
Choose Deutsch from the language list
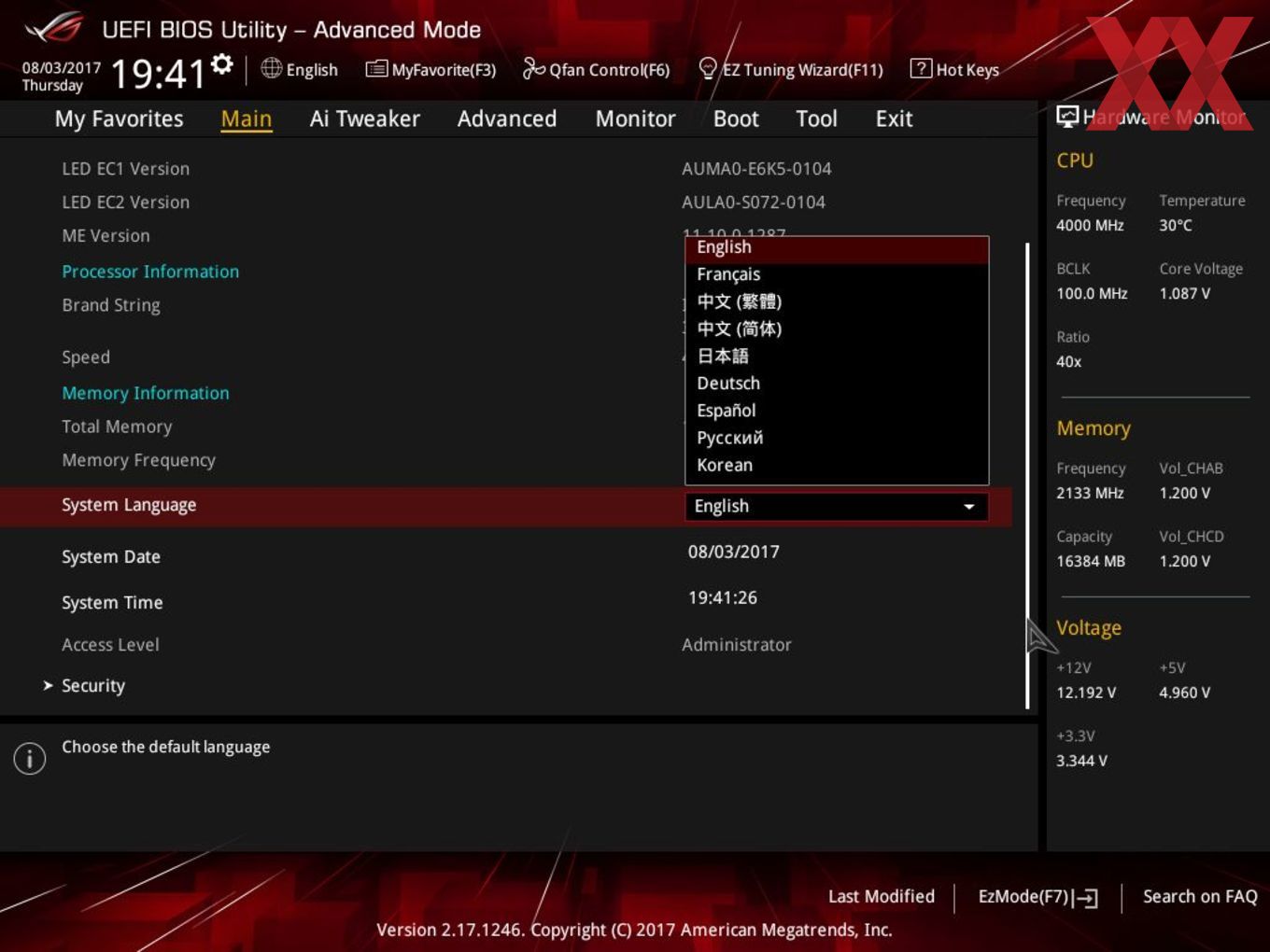click(x=837, y=383)
